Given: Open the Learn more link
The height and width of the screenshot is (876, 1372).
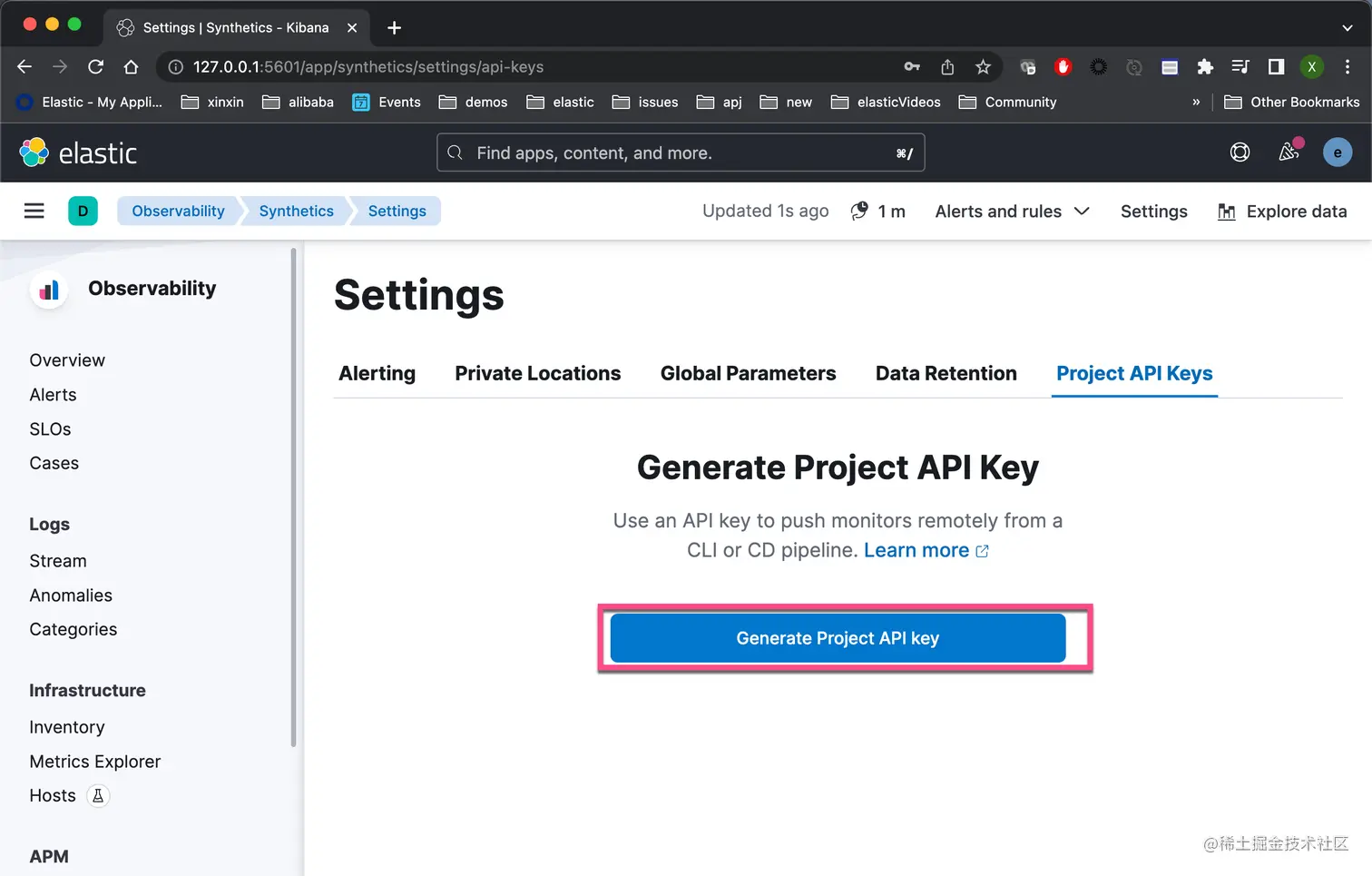Looking at the screenshot, I should [x=926, y=550].
